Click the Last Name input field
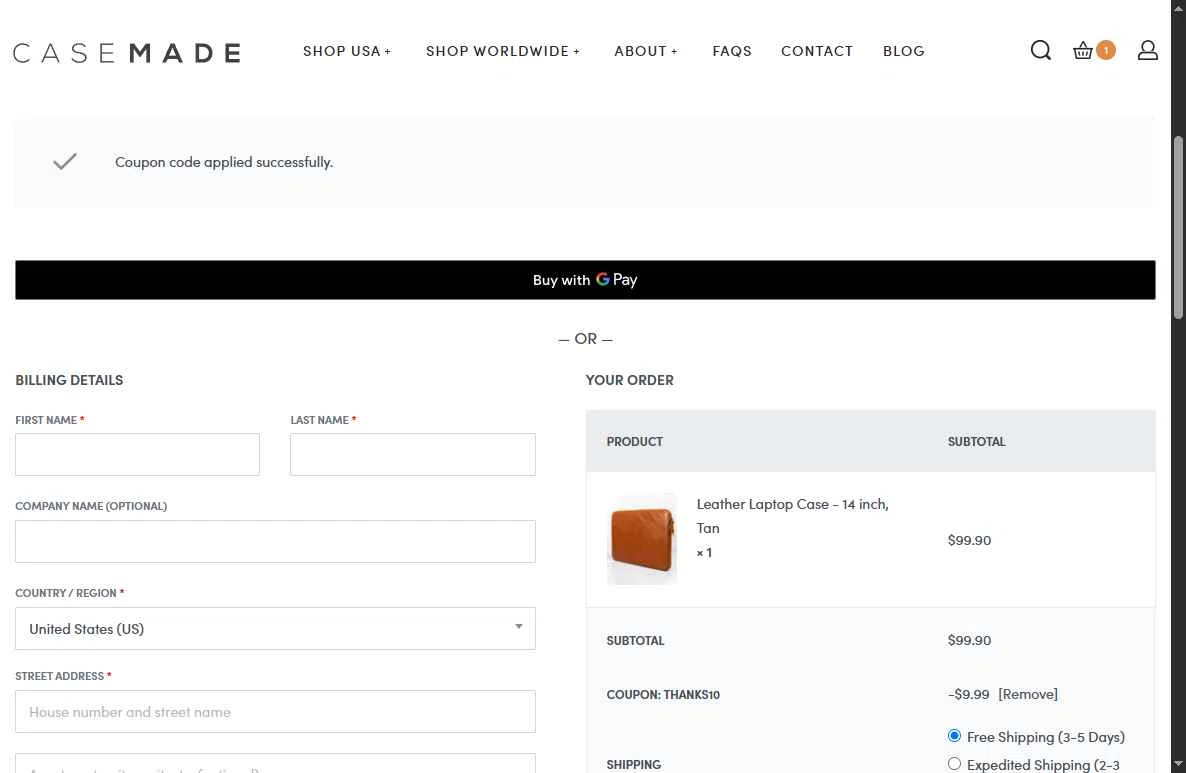This screenshot has width=1186, height=773. 413,455
